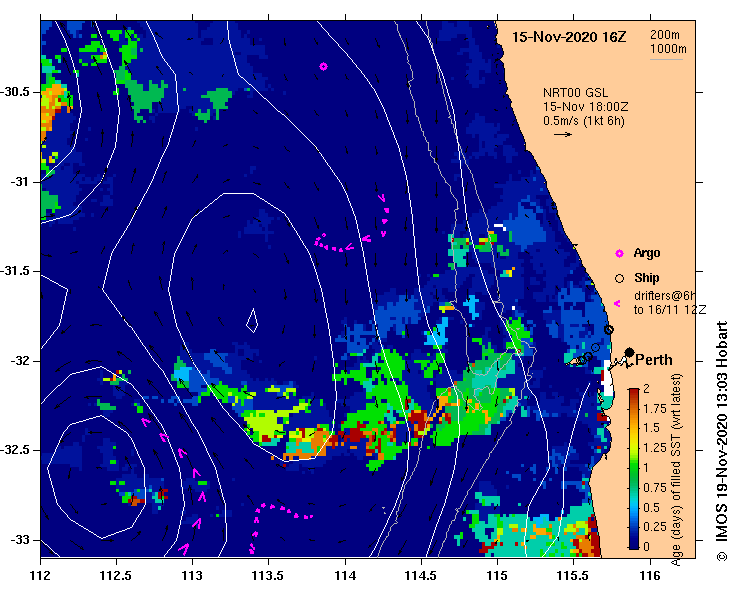The height and width of the screenshot is (592, 739).
Task: Click the color bar value 1.5
Action: [651, 428]
